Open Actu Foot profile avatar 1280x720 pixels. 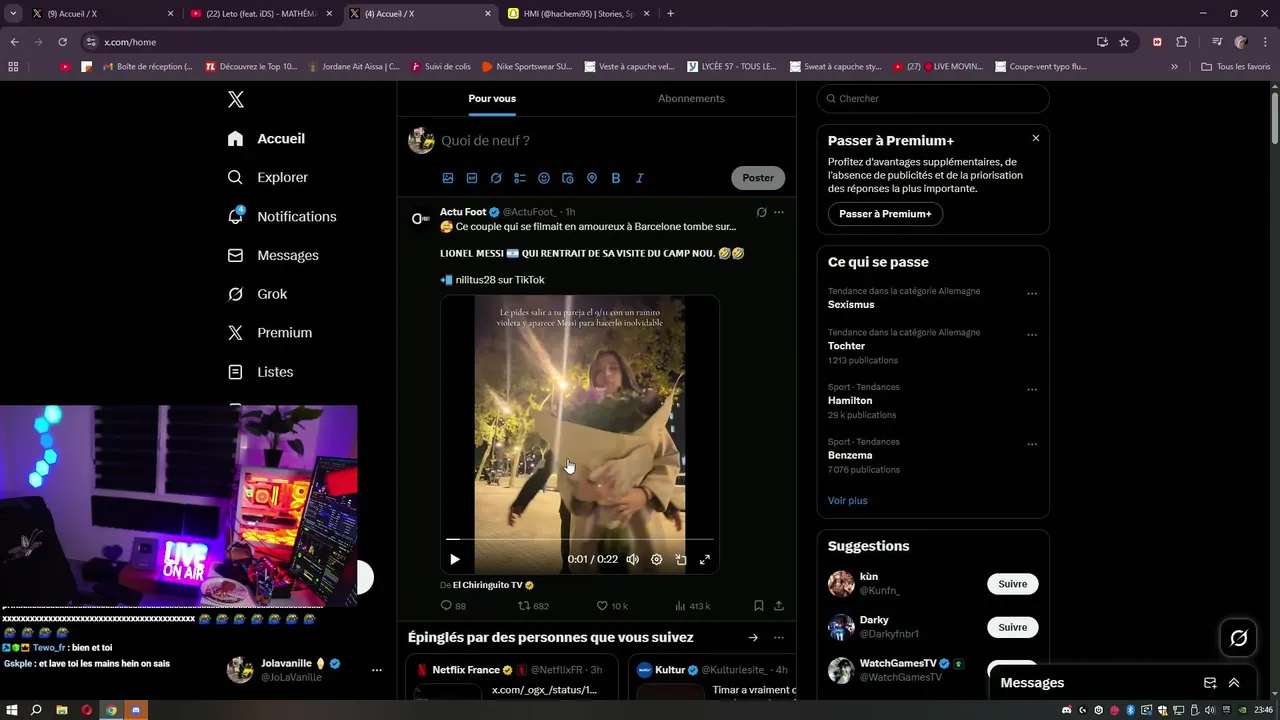pos(421,220)
